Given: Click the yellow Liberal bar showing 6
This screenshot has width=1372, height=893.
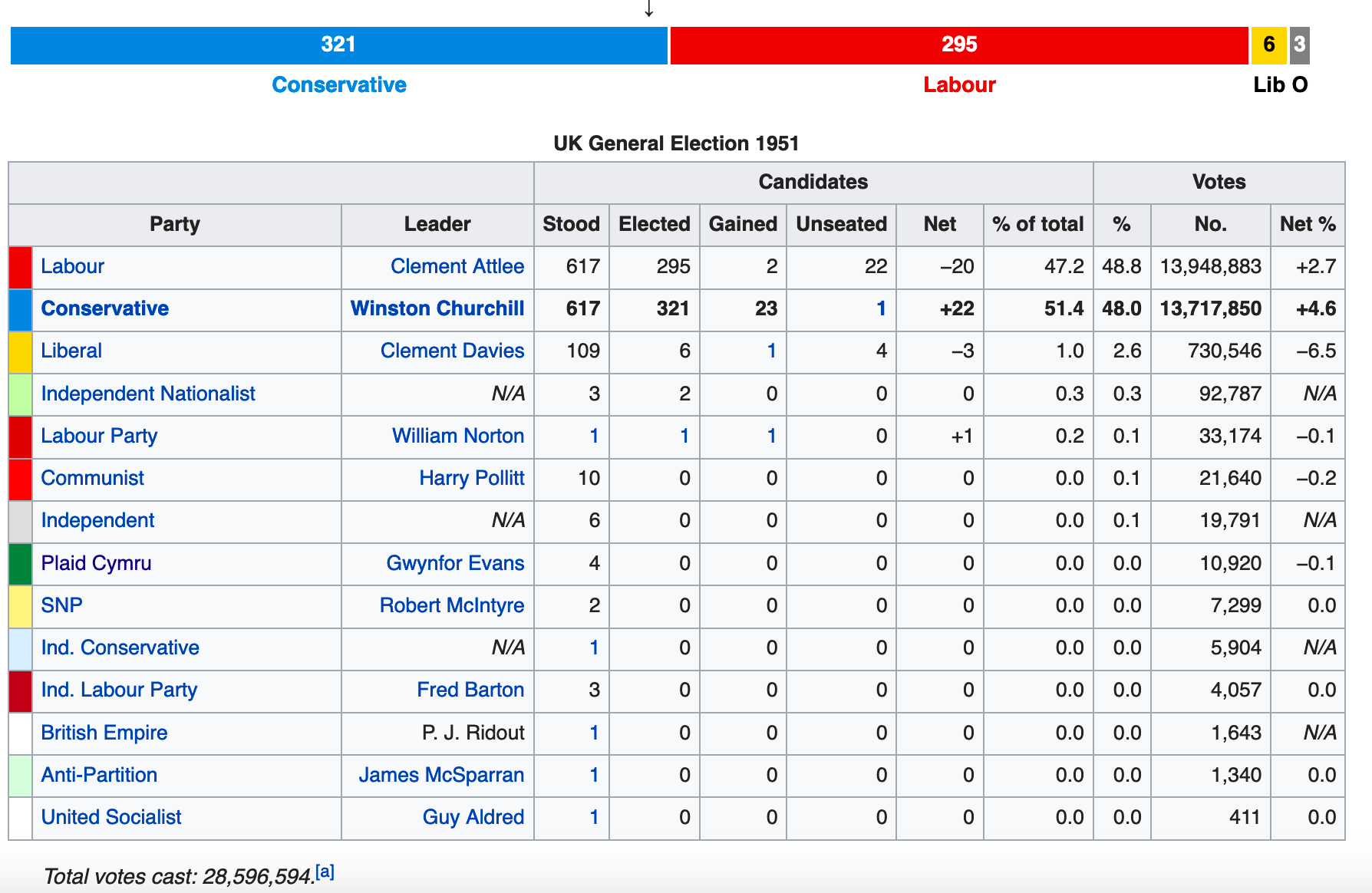Looking at the screenshot, I should click(x=1269, y=45).
